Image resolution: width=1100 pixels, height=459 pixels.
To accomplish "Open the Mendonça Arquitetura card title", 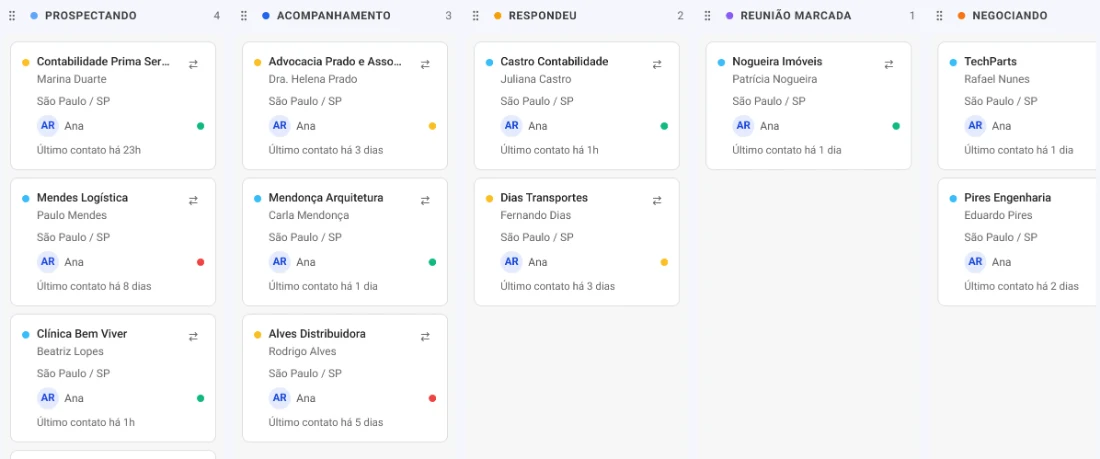I will 326,198.
